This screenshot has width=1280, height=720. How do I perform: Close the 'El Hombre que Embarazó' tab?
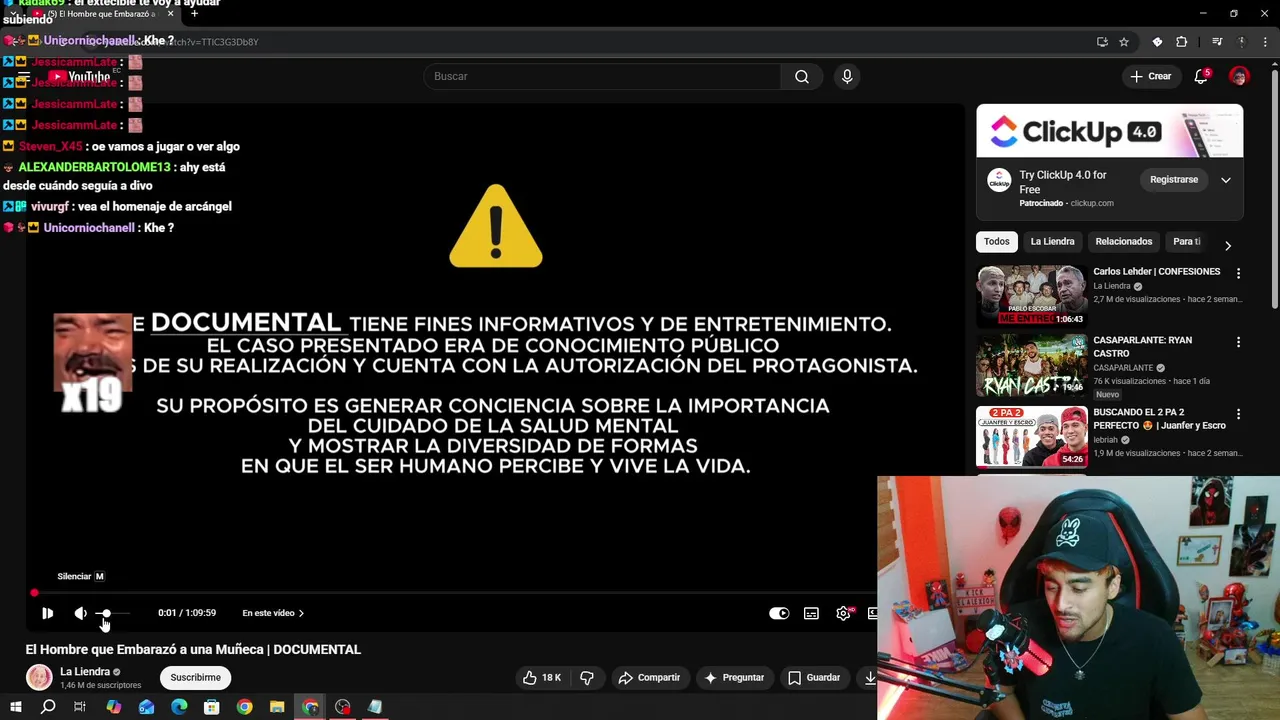(x=170, y=13)
